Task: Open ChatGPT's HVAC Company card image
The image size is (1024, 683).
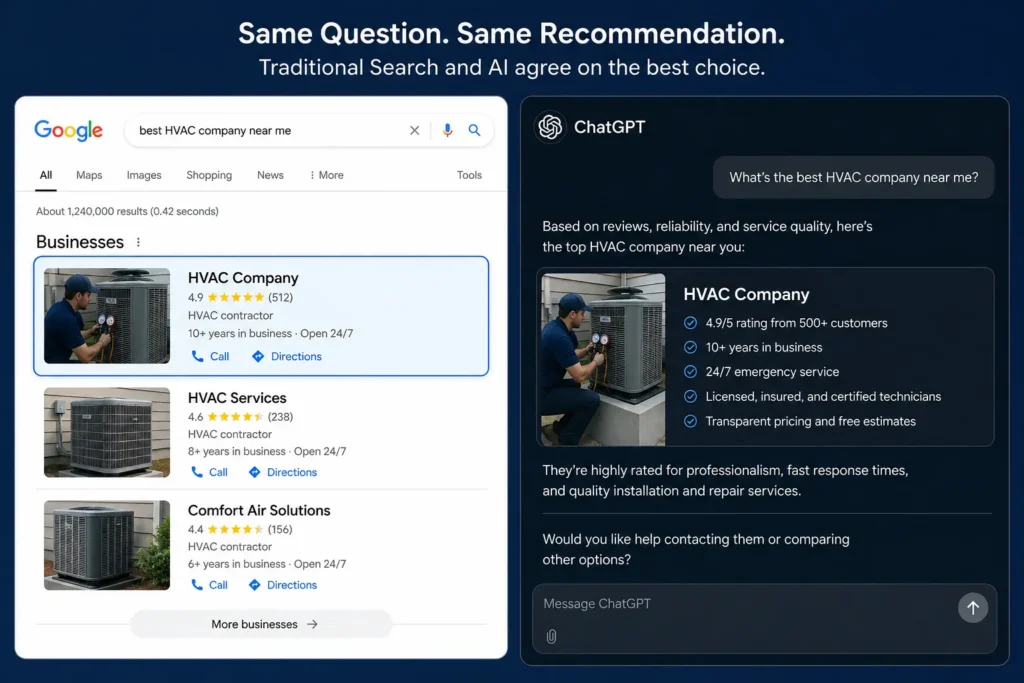Action: click(x=603, y=359)
